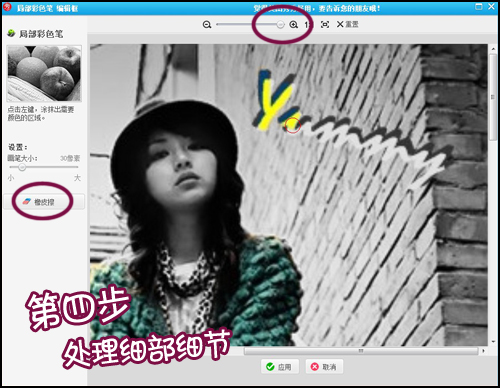Click the 1:1 actual size button
This screenshot has width=500, height=388.
coord(308,25)
